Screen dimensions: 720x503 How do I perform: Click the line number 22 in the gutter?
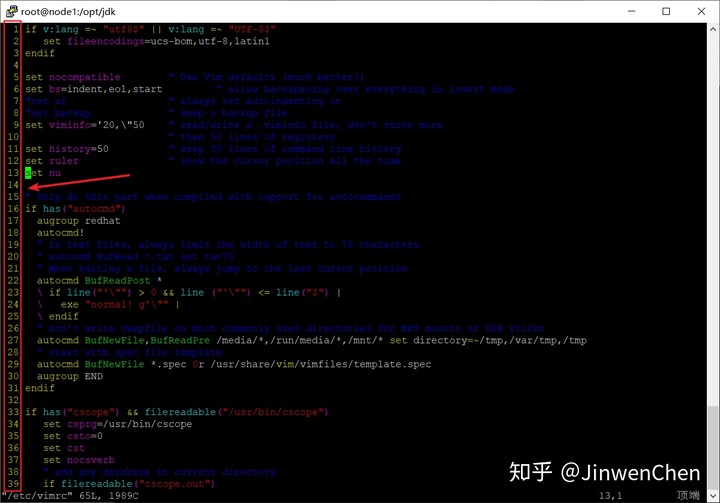(x=13, y=280)
